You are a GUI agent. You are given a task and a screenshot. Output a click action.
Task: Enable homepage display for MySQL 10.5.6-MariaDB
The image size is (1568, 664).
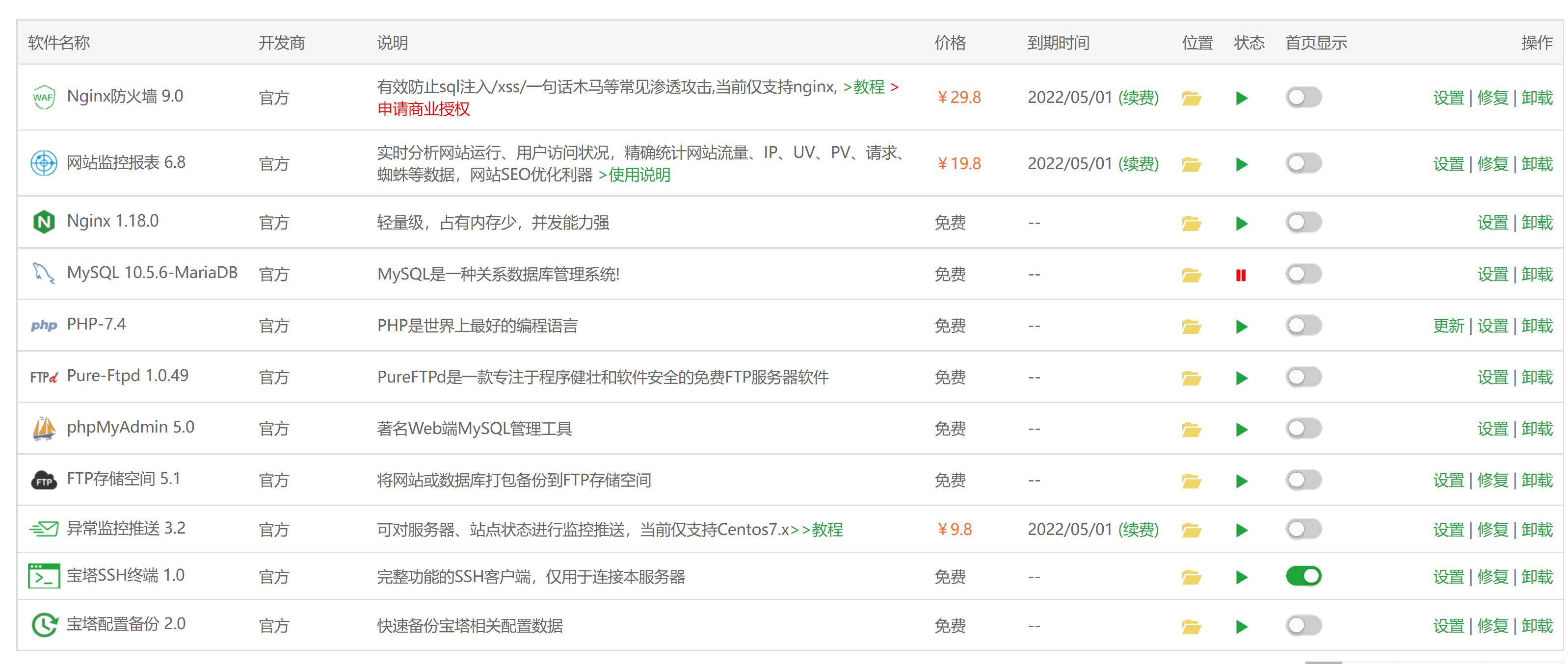pos(1304,274)
